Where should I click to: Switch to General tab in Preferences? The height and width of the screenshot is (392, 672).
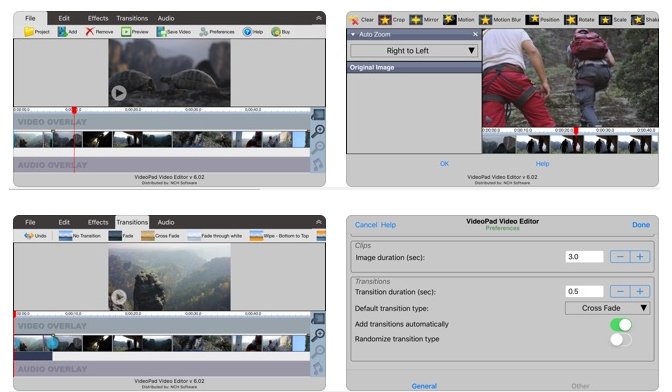424,386
